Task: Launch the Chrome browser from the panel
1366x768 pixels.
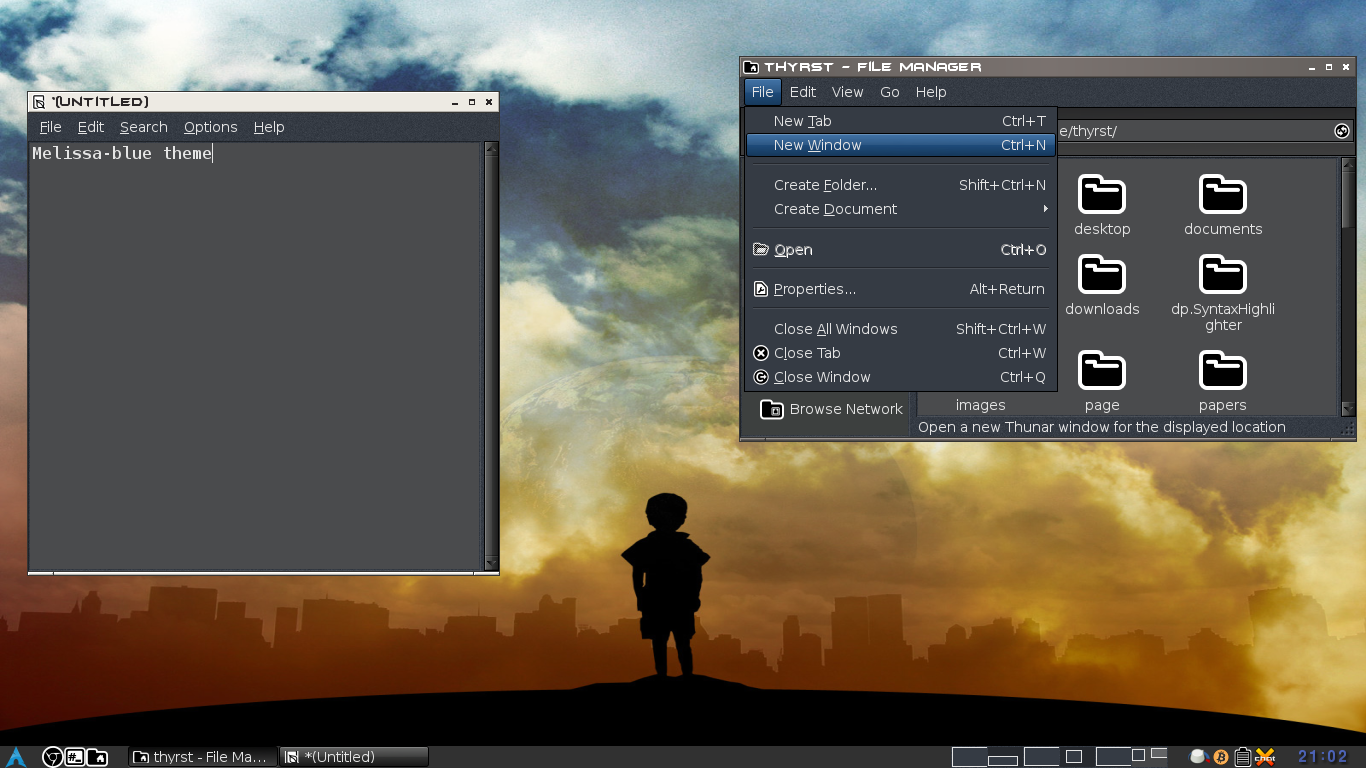Action: point(52,757)
